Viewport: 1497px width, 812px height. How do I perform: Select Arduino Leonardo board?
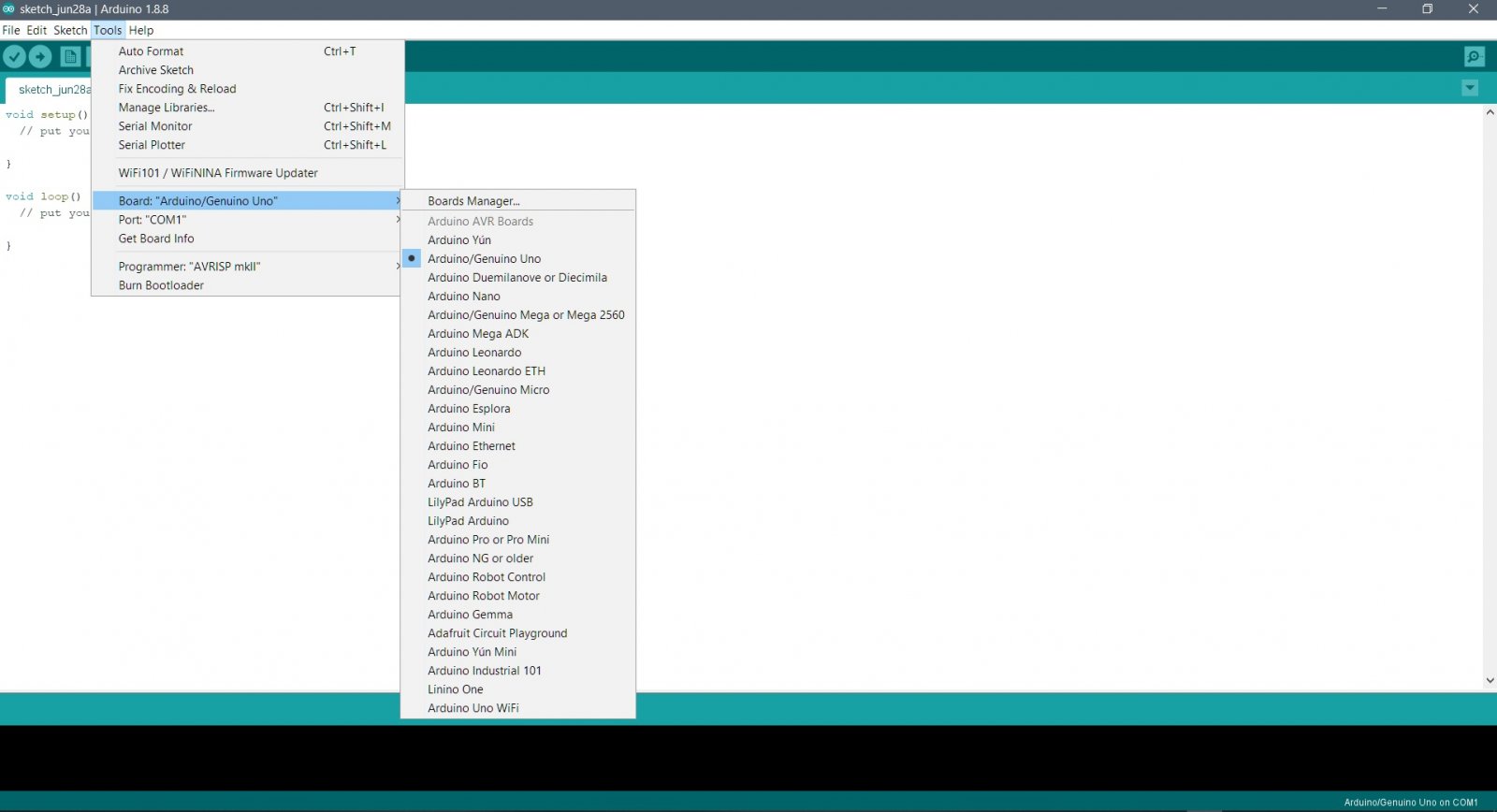[x=517, y=352]
